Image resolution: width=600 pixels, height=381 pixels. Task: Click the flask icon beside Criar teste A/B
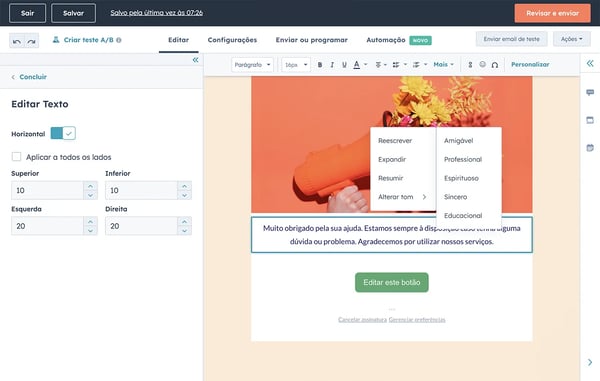pos(56,39)
